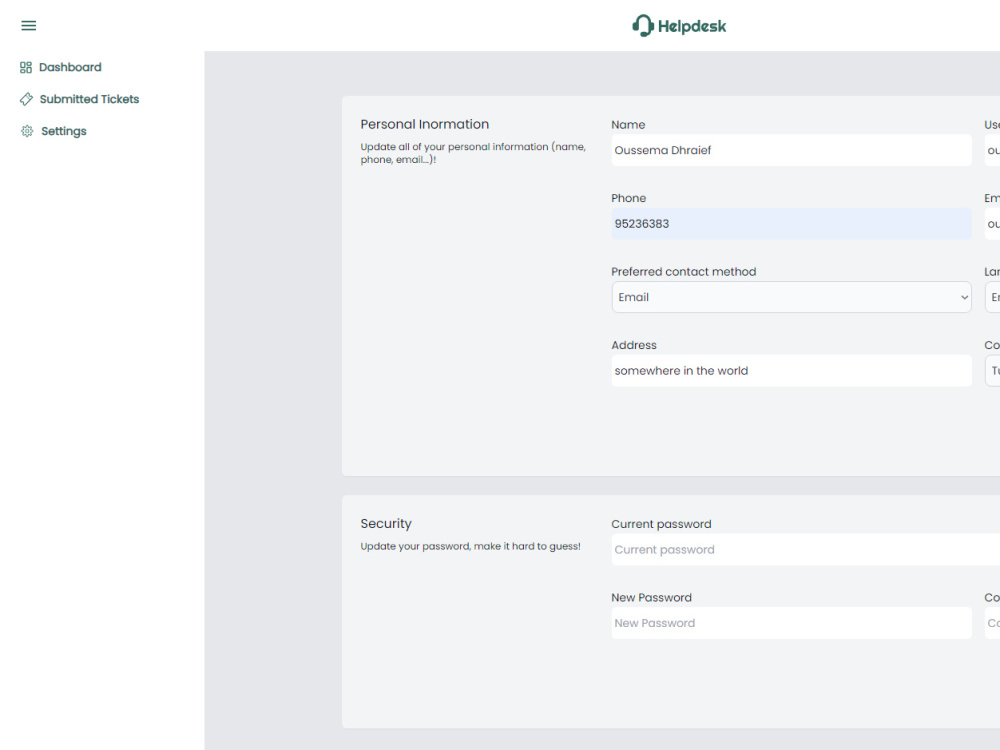1000x750 pixels.
Task: Click the 'Preferred contact method' label
Action: point(684,272)
